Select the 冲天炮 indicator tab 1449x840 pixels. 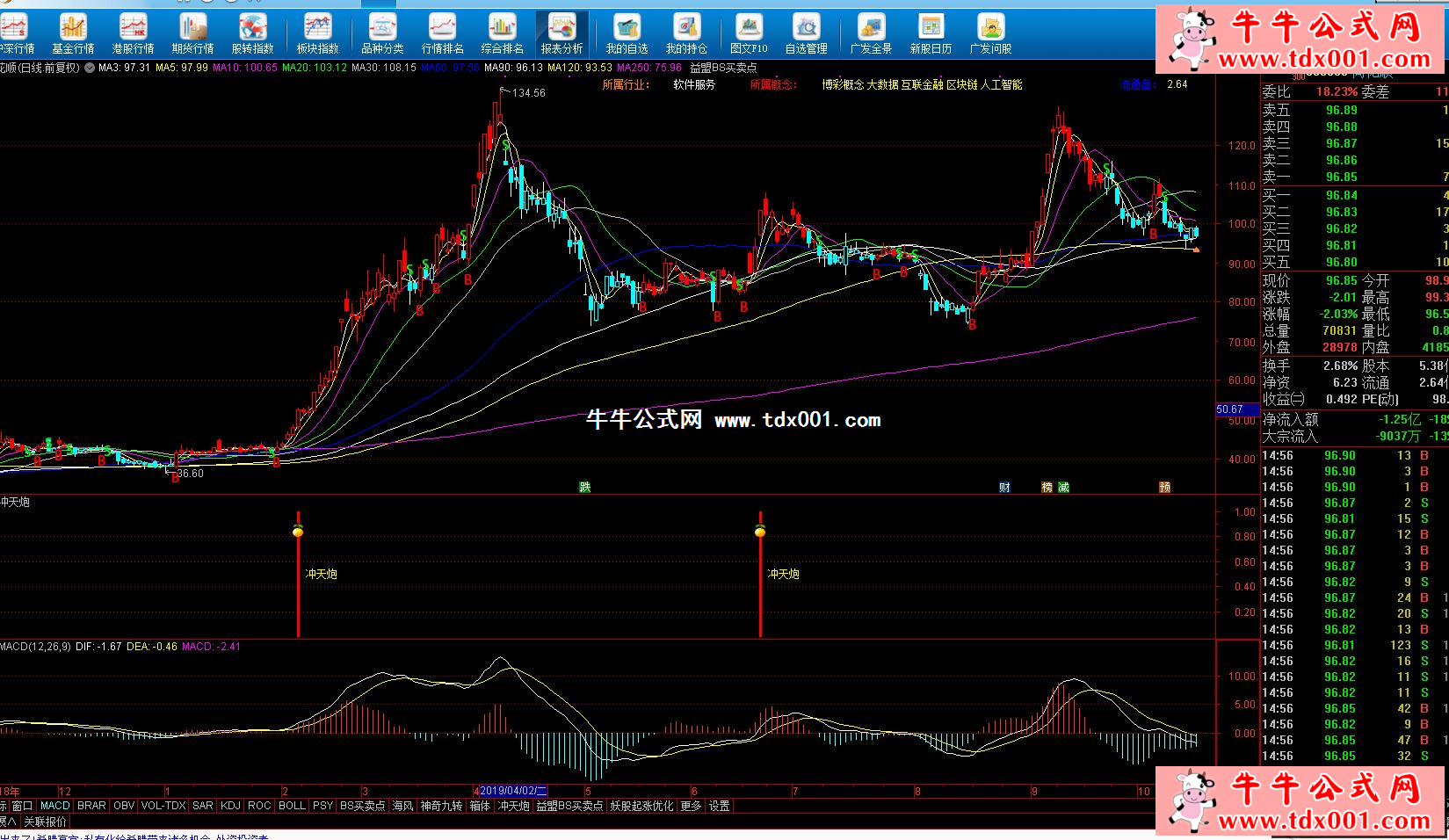coord(513,806)
